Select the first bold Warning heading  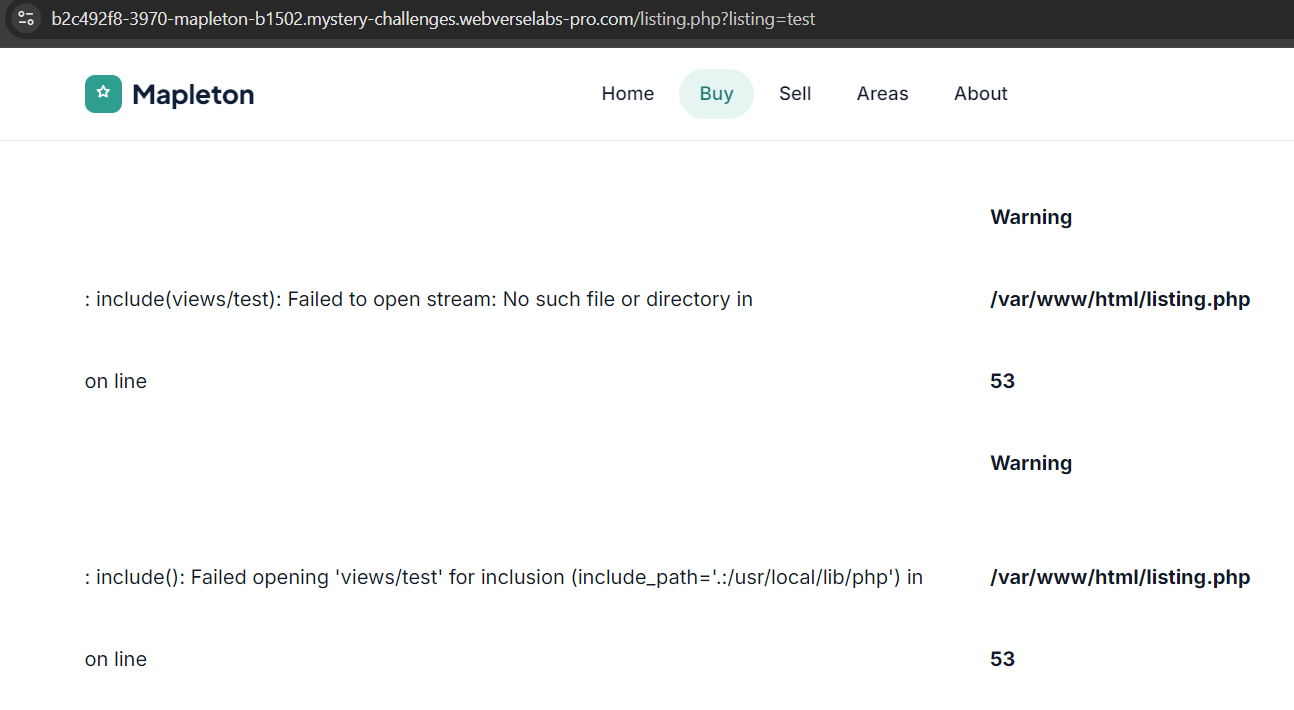(x=1031, y=217)
